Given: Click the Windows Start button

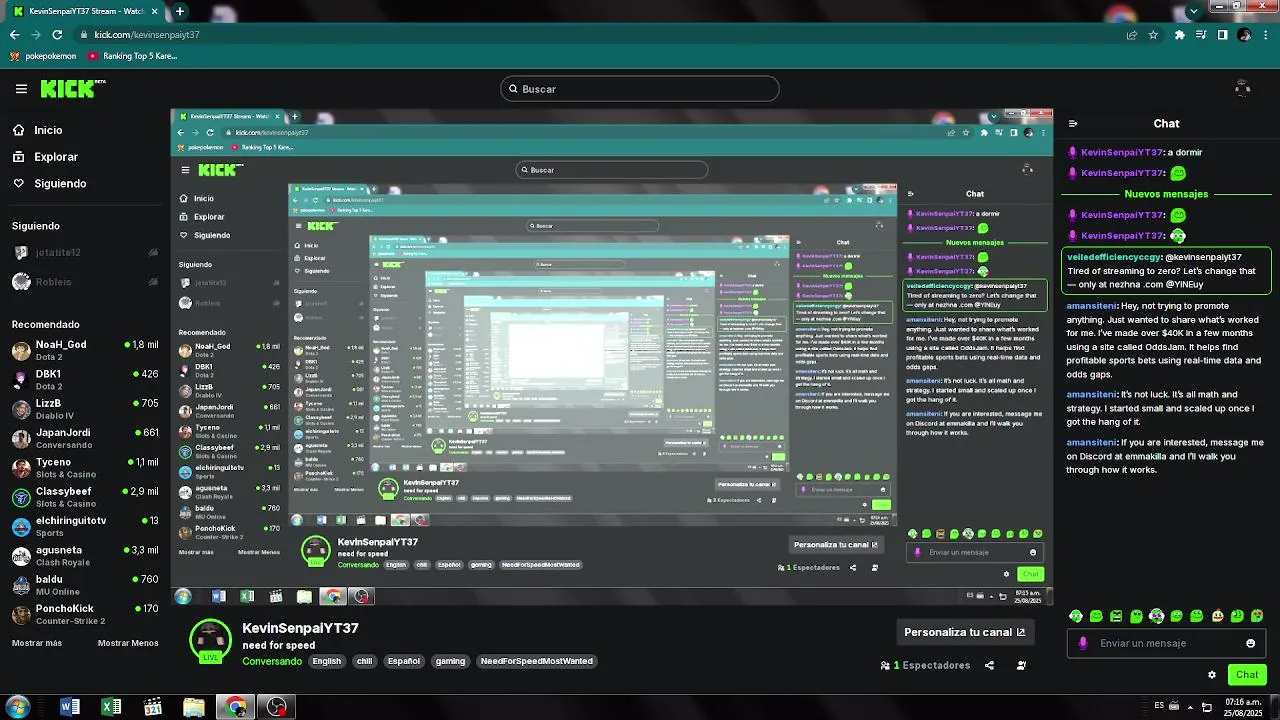Looking at the screenshot, I should [x=17, y=707].
